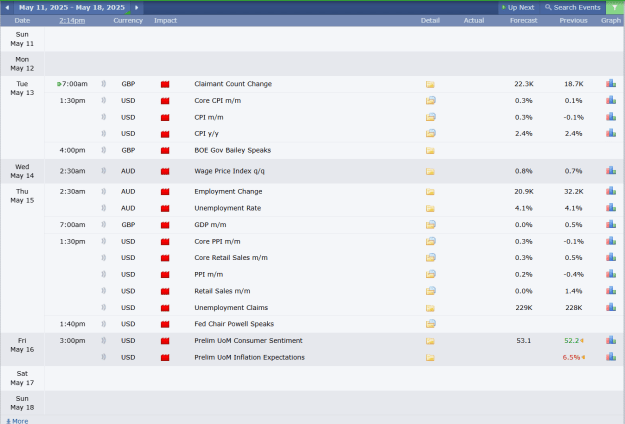Show graph for GDP m/m
The height and width of the screenshot is (424, 625).
(611, 224)
